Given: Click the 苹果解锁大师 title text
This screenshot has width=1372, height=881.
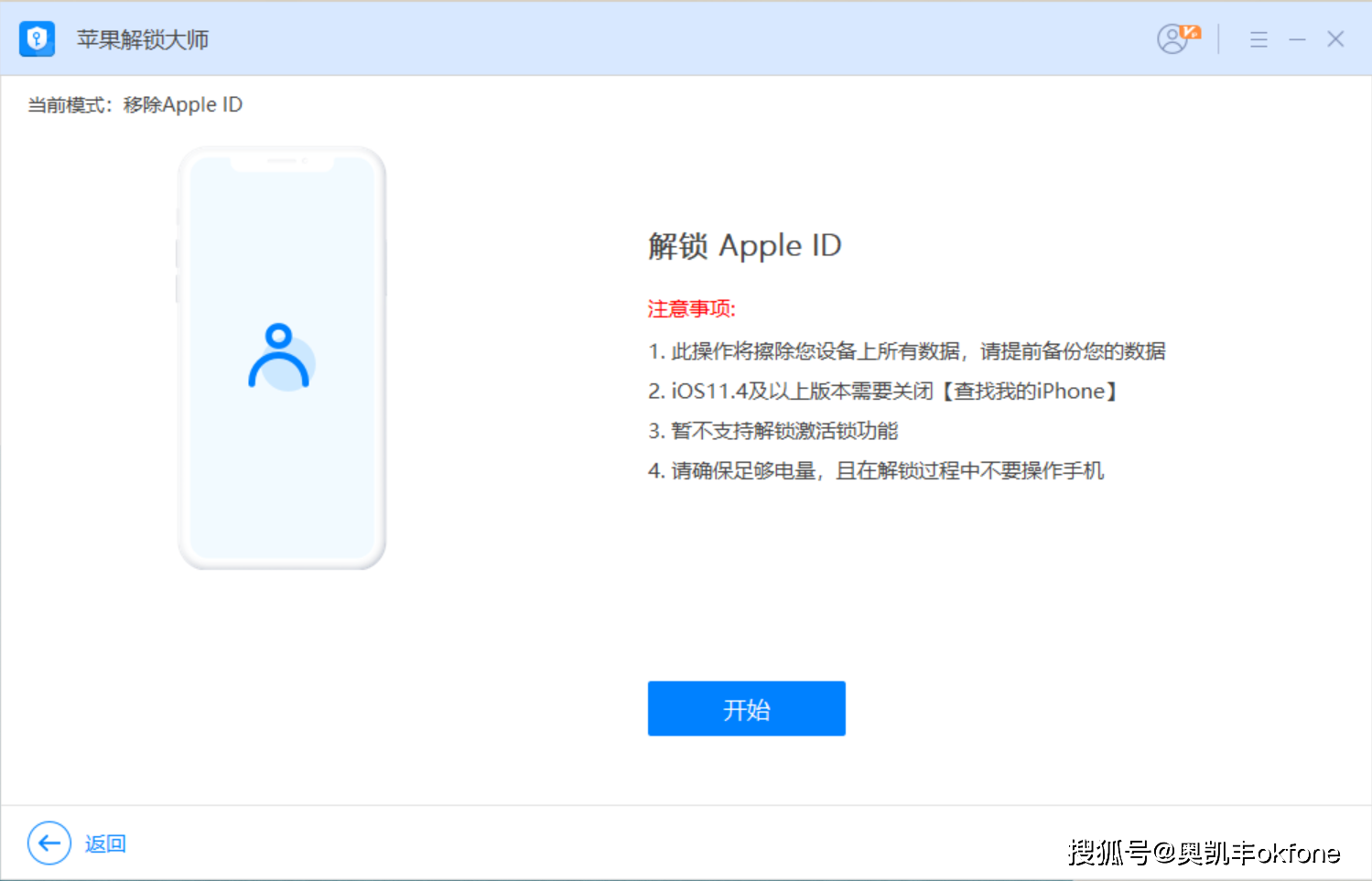Looking at the screenshot, I should (142, 39).
